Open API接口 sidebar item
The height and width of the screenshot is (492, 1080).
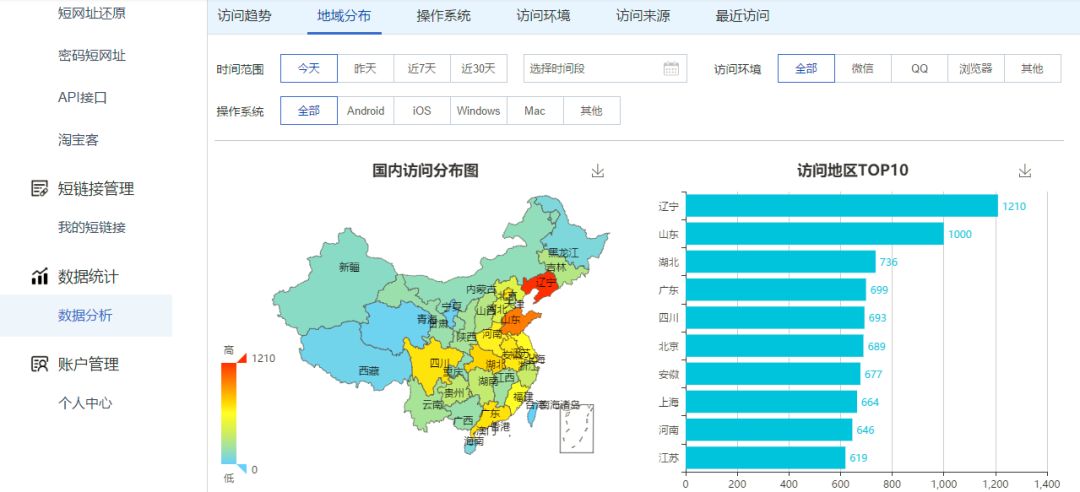click(x=82, y=98)
